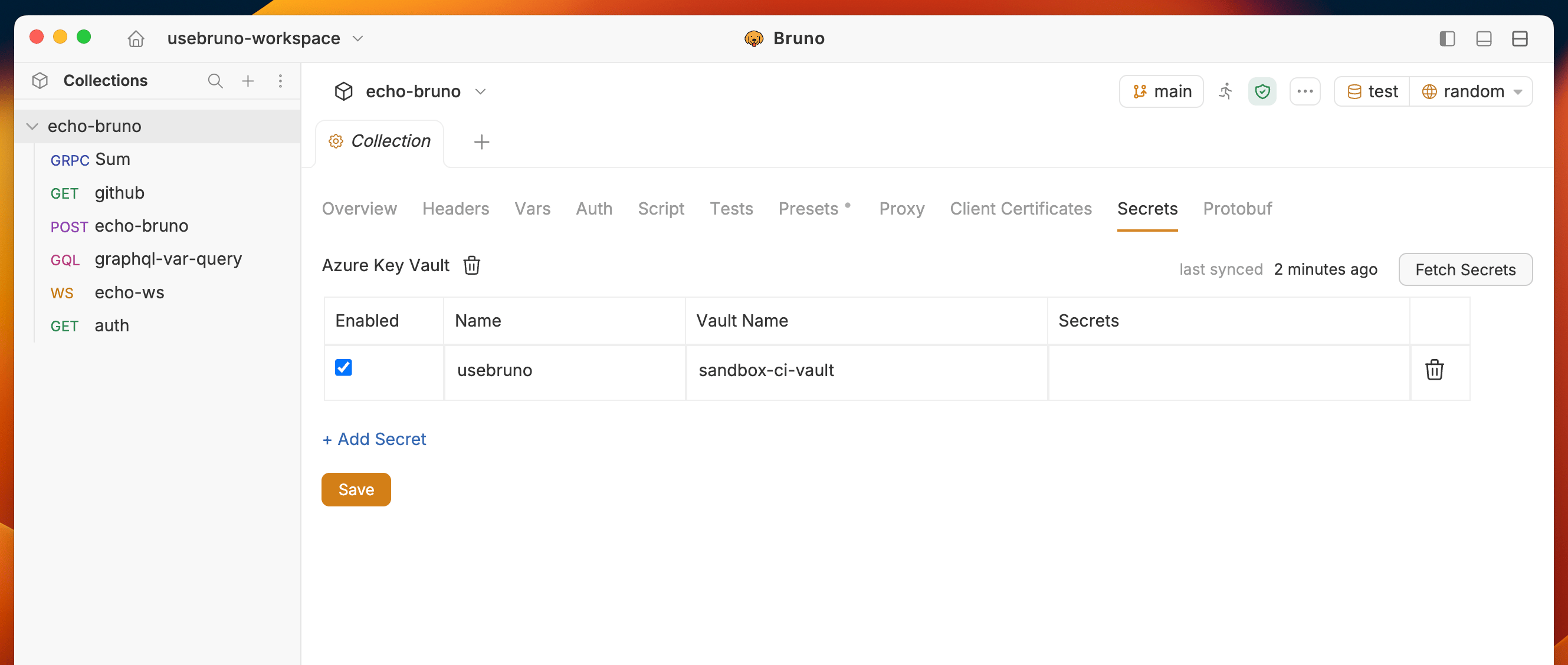Toggle the bottom panel layout icon
Screen dimensions: 1568x665
coord(1484,38)
